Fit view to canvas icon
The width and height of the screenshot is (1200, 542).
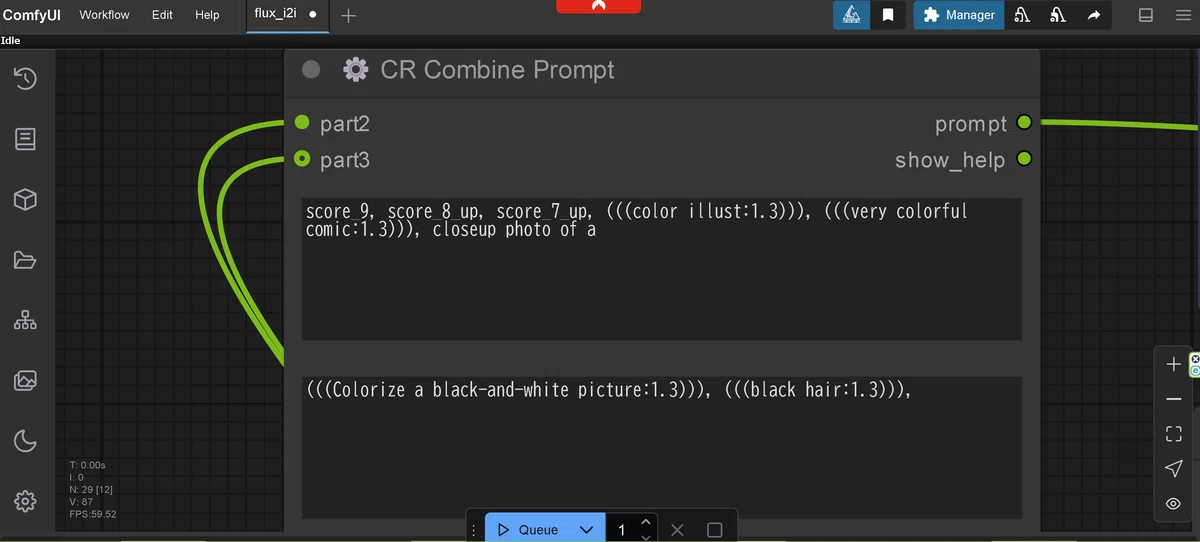coord(1174,434)
